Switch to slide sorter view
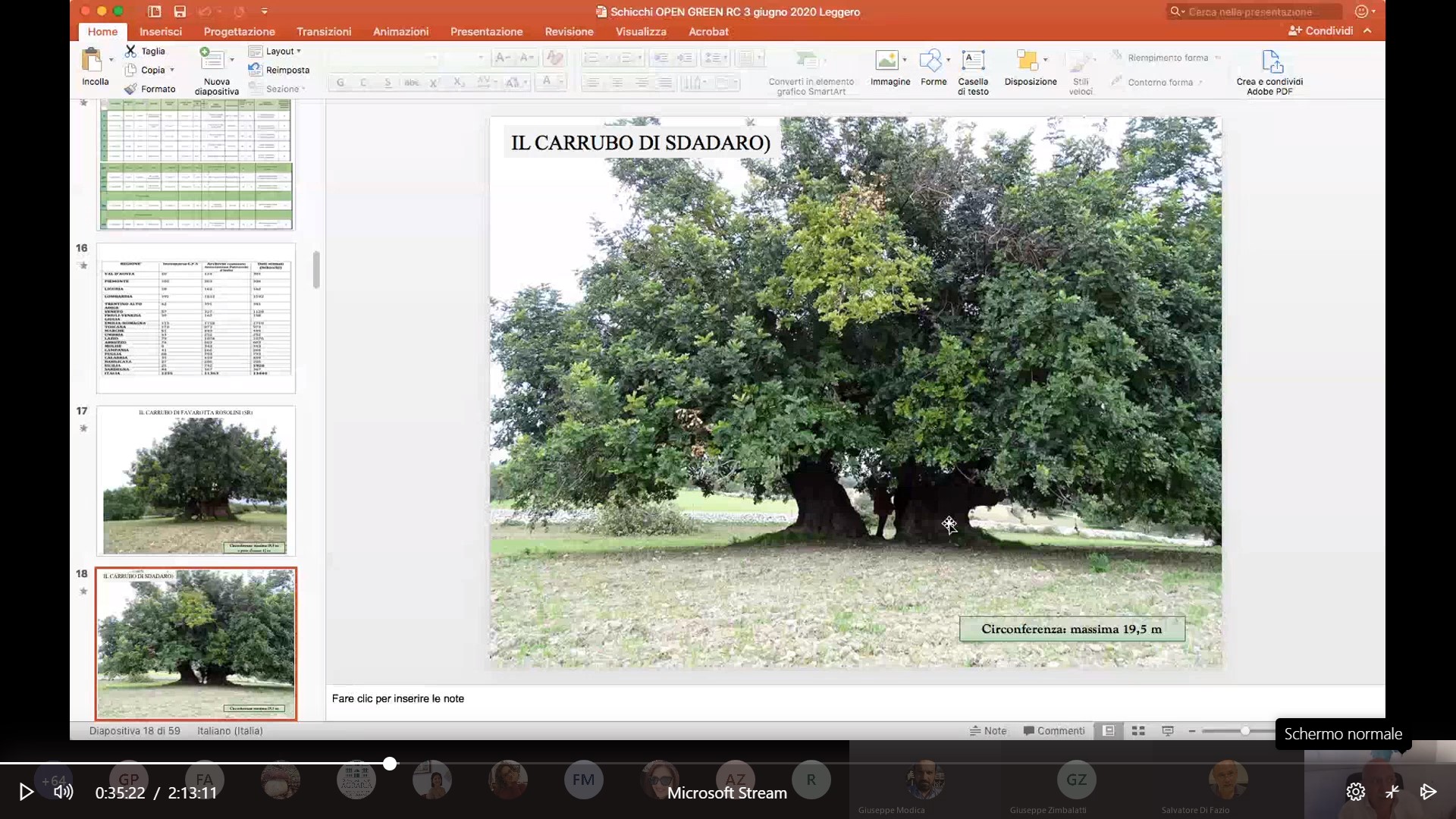Screen dimensions: 1456x819 point(1138,731)
